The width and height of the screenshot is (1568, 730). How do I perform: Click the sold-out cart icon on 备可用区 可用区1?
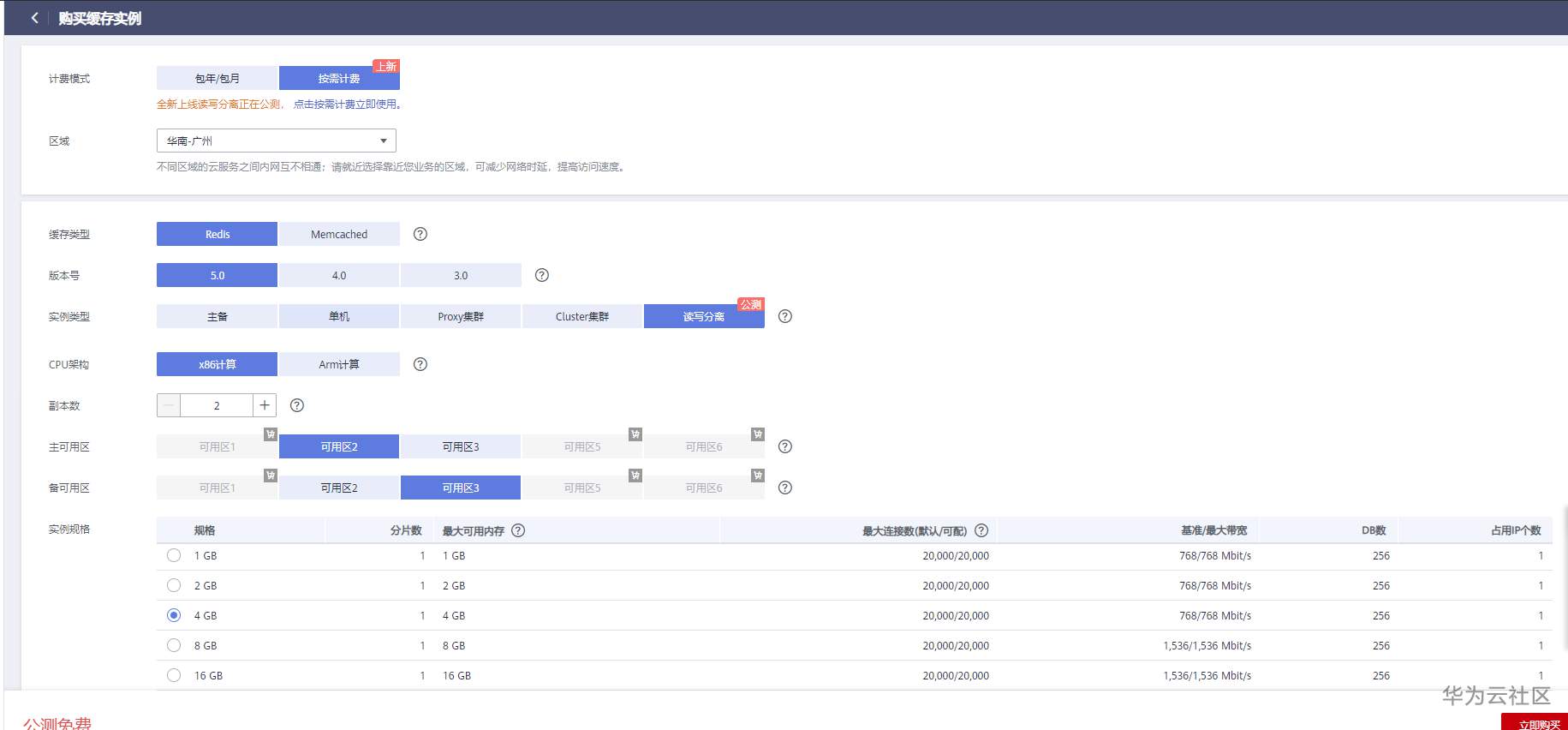pyautogui.click(x=271, y=476)
